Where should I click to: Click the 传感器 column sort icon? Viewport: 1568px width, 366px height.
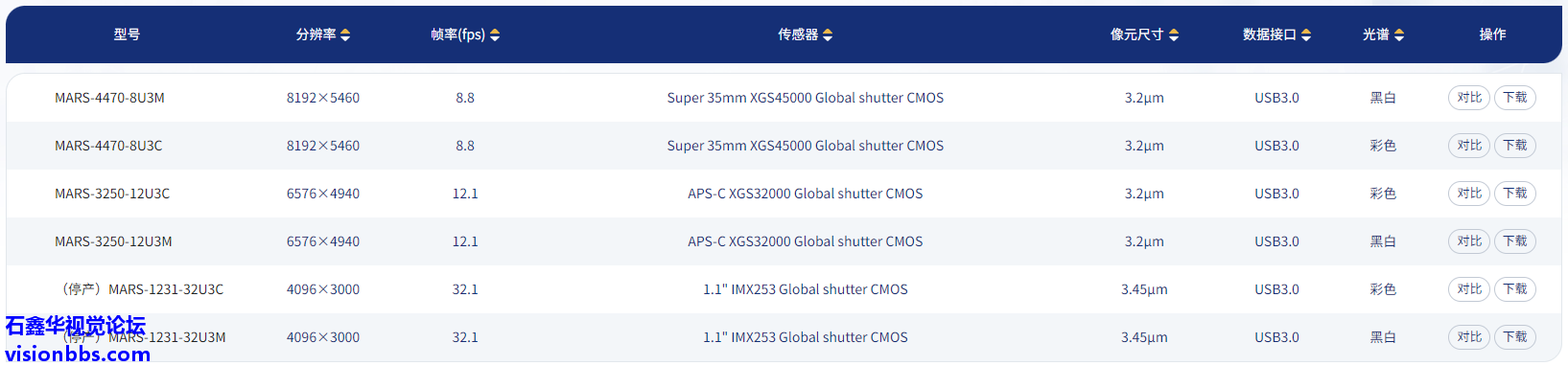(x=828, y=34)
